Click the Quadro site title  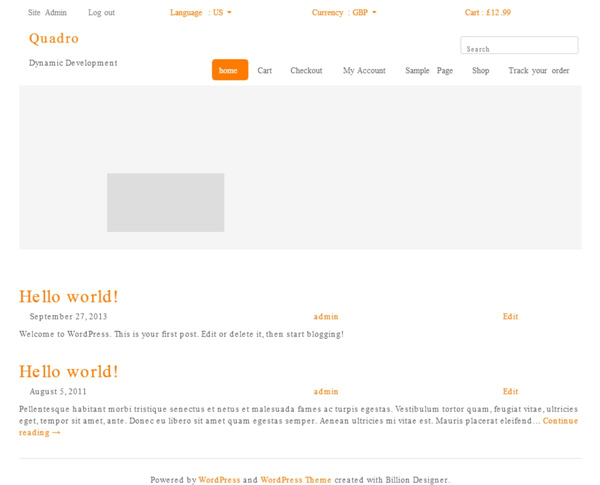coord(54,38)
